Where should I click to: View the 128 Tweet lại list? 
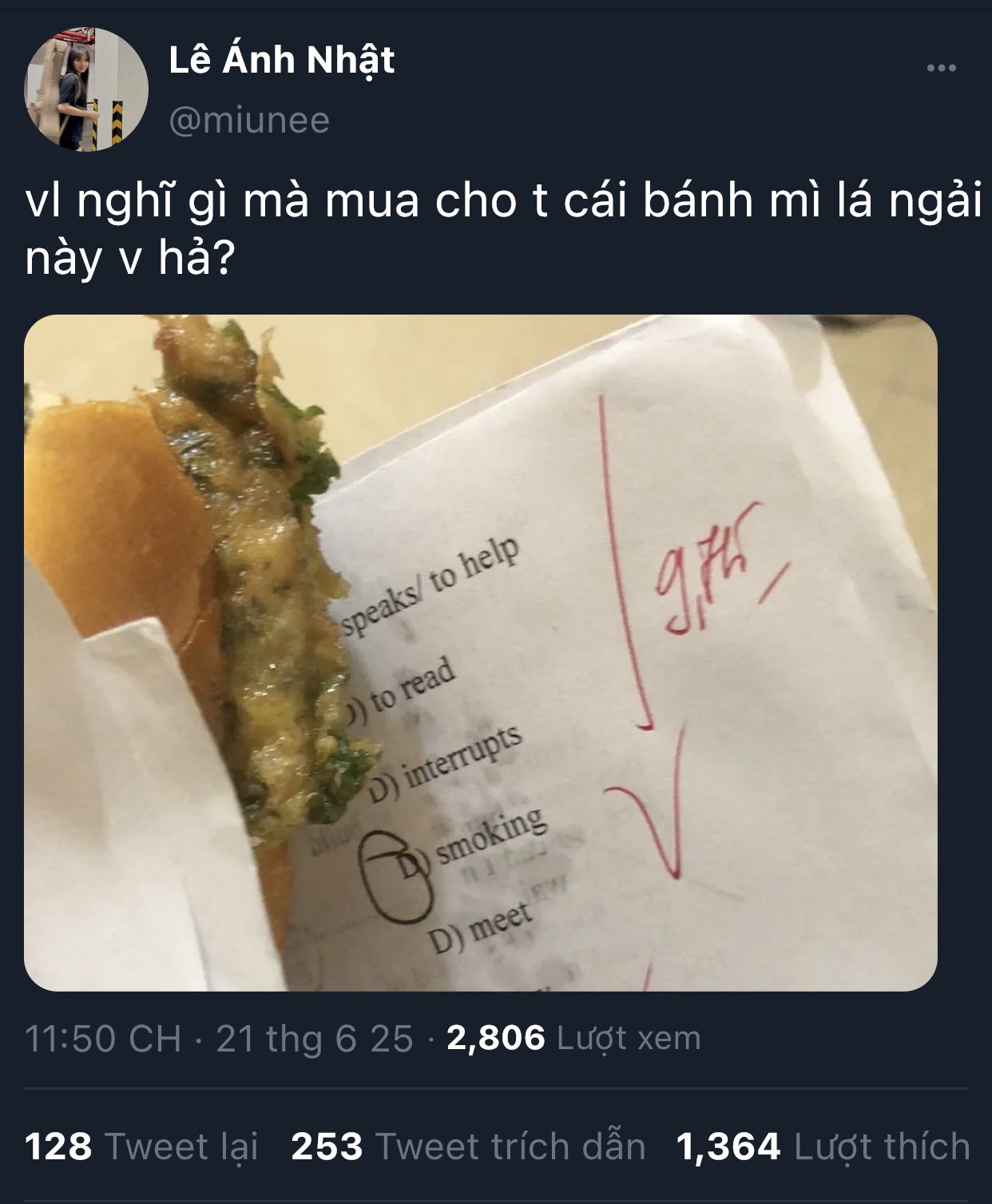point(141,1147)
